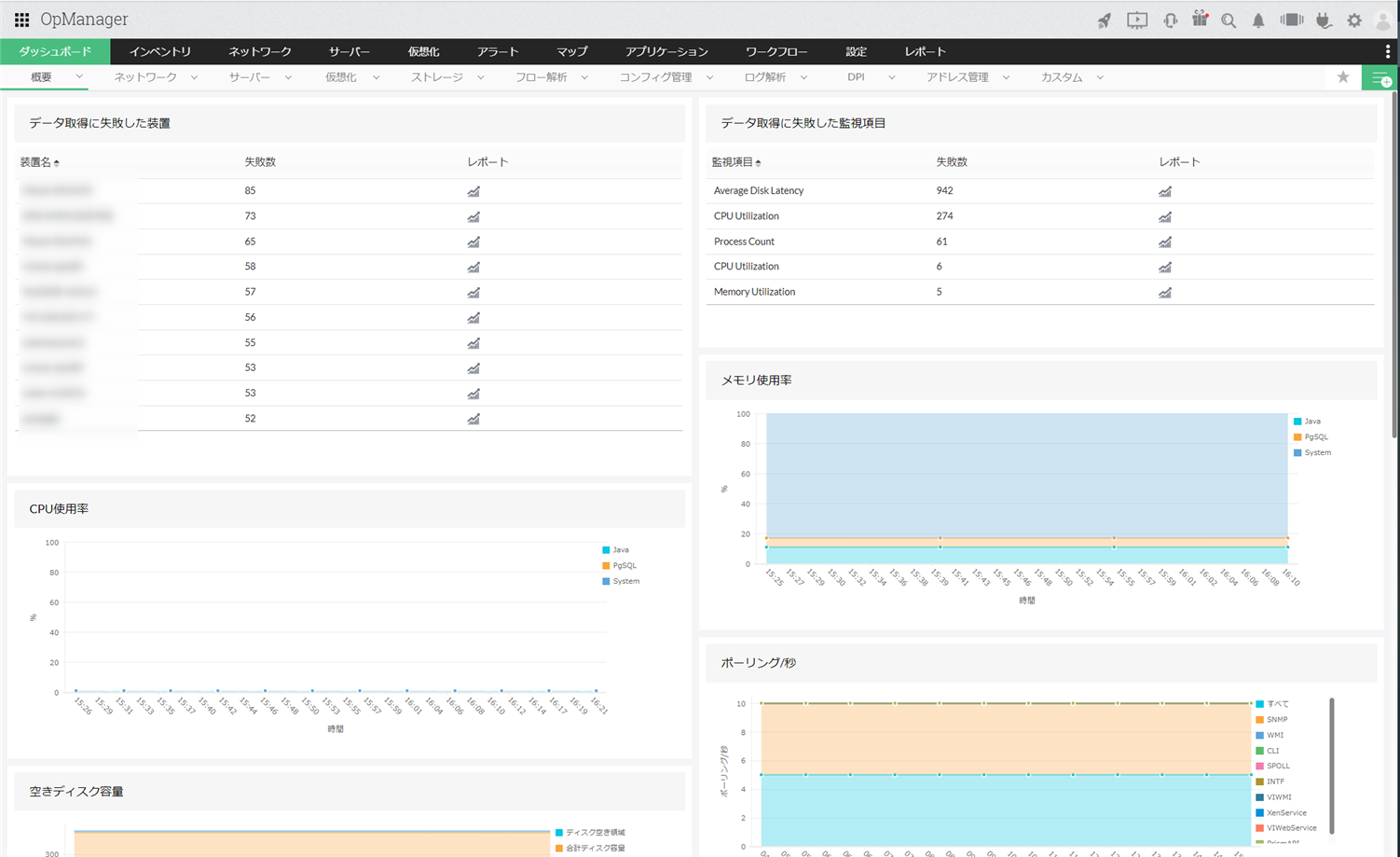Open the report chart icon for Average Disk Latency

coord(1164,191)
